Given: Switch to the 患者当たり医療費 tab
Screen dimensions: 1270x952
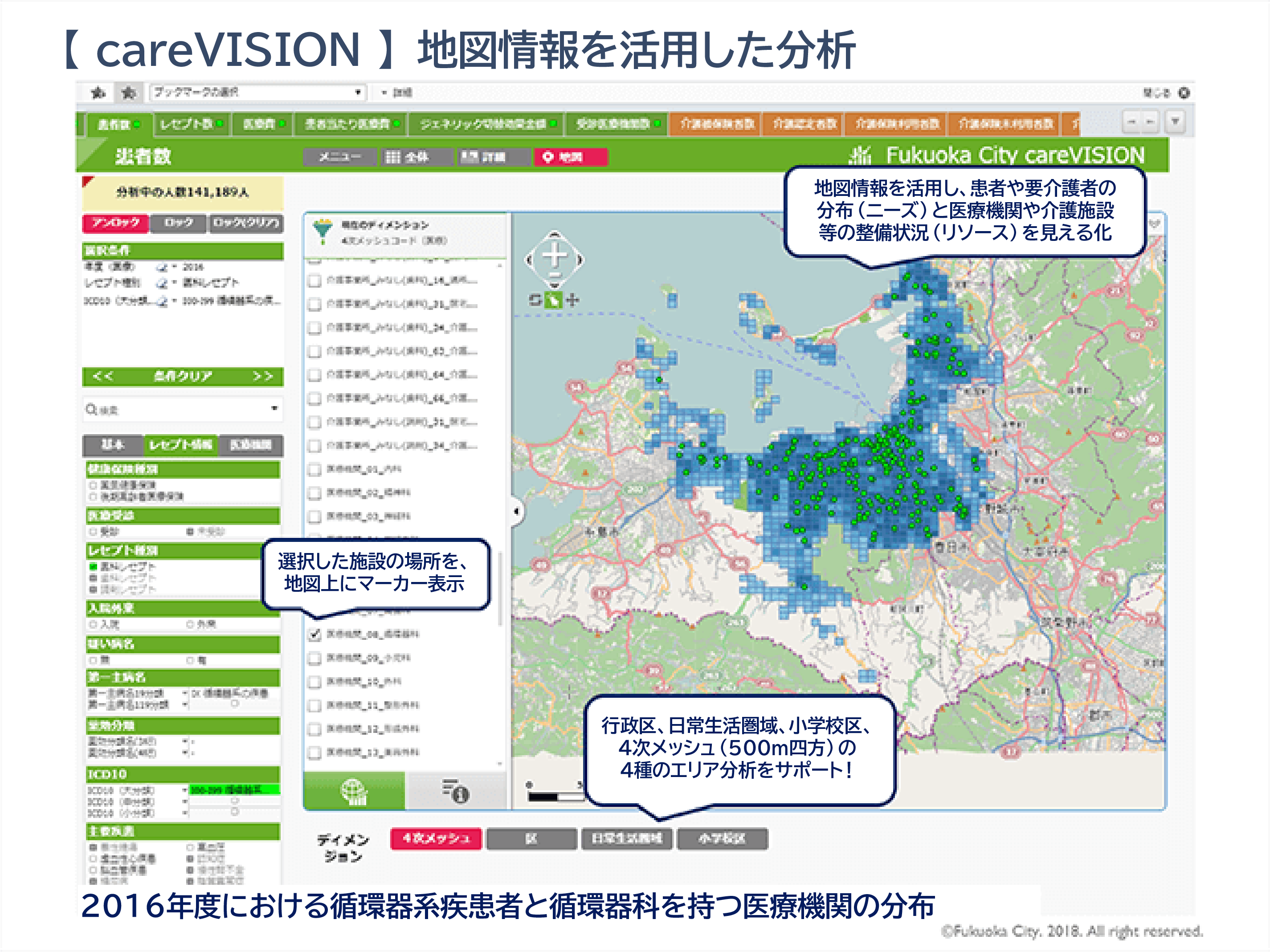Looking at the screenshot, I should (x=351, y=124).
